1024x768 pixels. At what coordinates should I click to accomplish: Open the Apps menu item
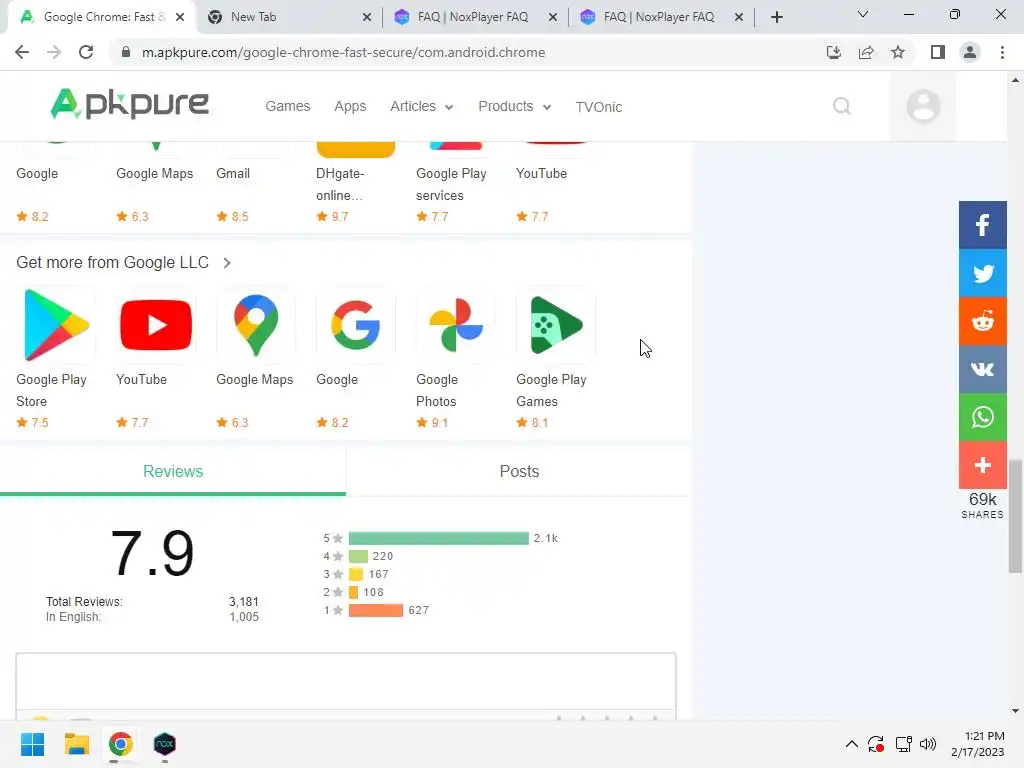coord(350,106)
